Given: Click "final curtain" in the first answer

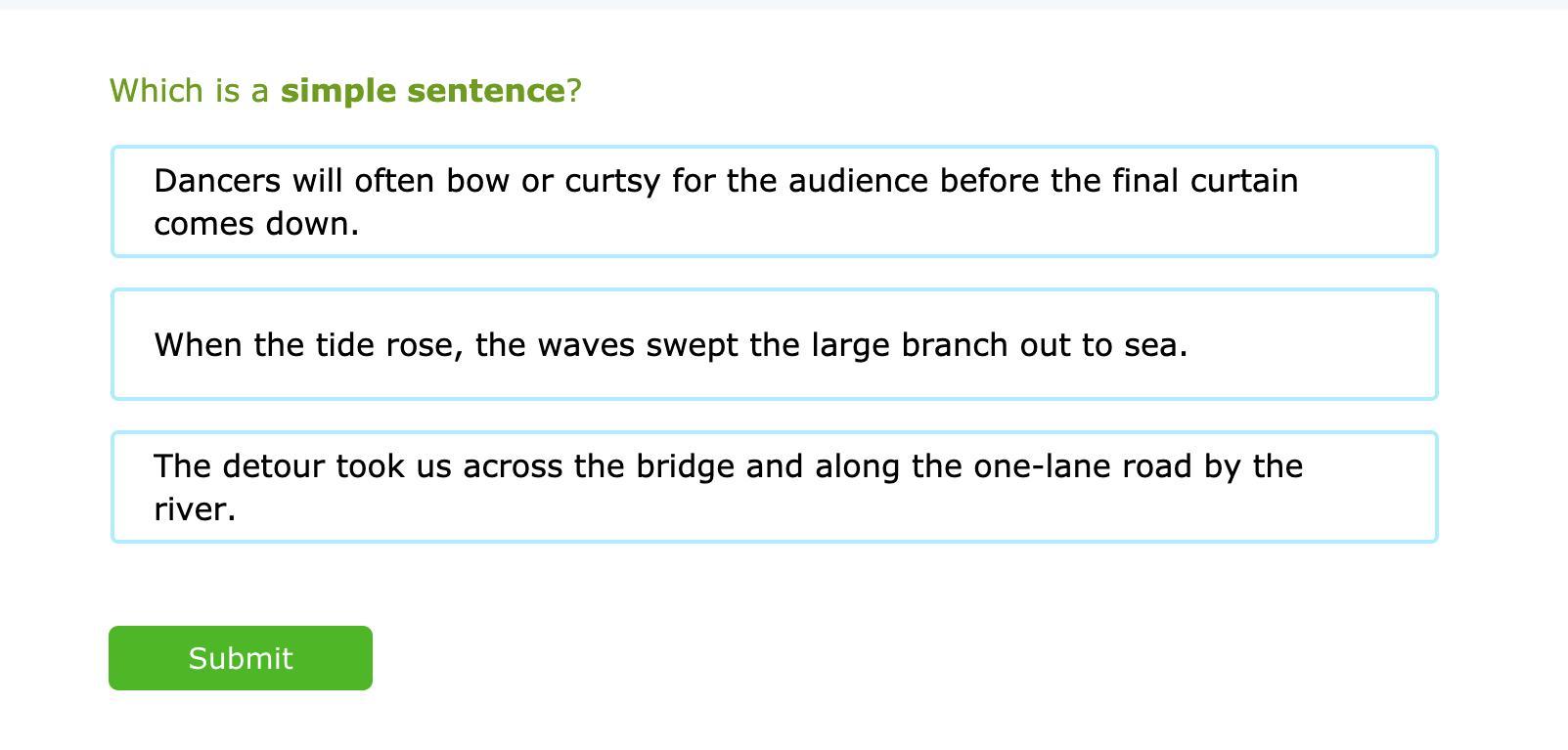Looking at the screenshot, I should click(x=1205, y=181).
